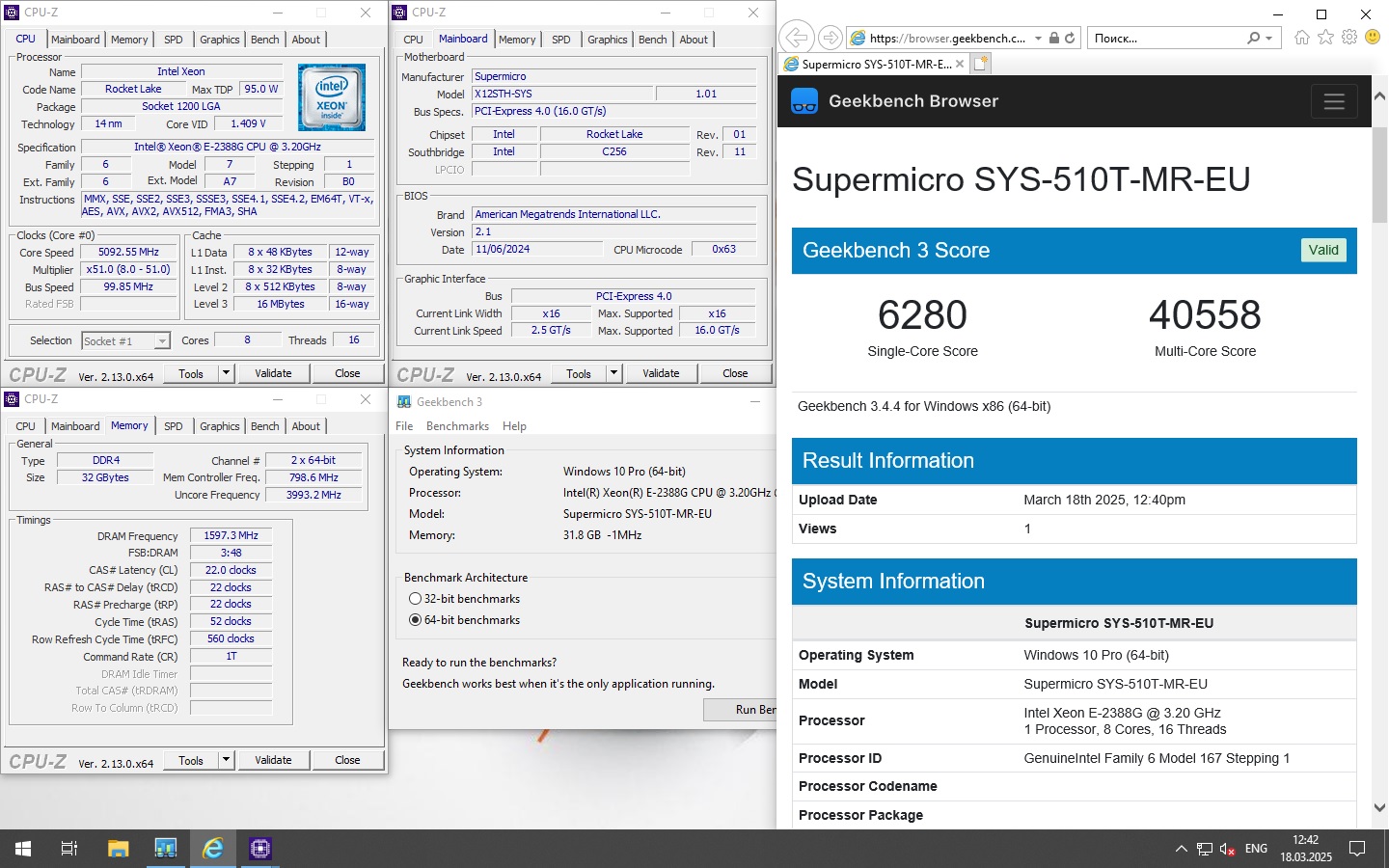The image size is (1389, 868).
Task: Open the Socket #1 selection dropdown
Action: [162, 341]
